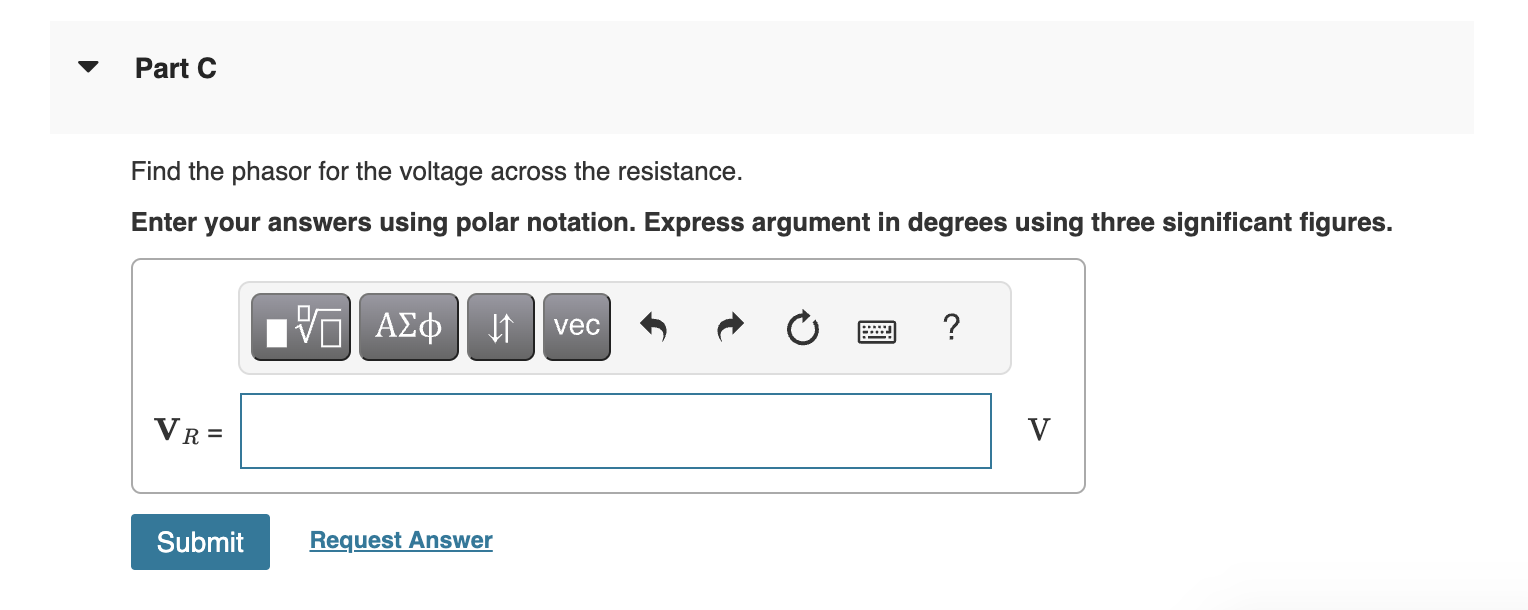This screenshot has height=610, width=1528.
Task: Open the math template/square root palette
Action: coord(300,326)
